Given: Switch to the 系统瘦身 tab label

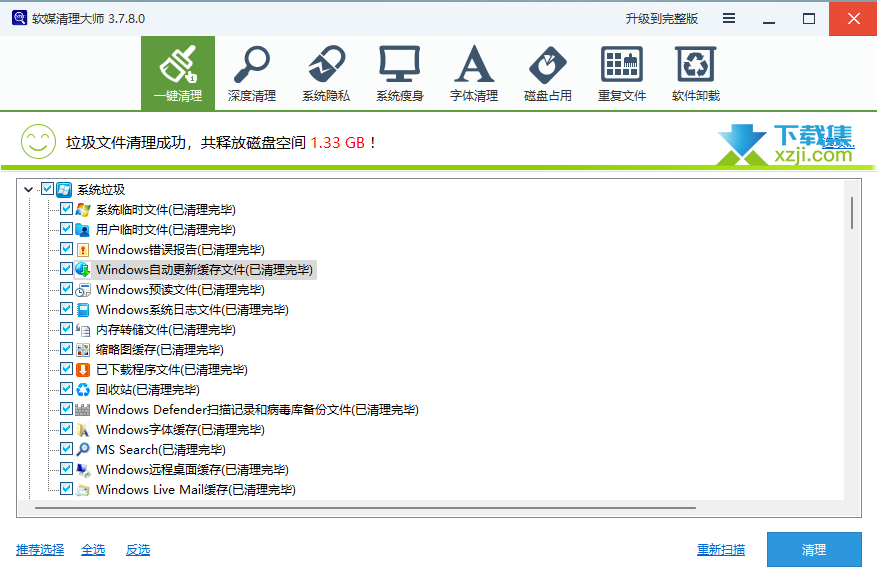Looking at the screenshot, I should (x=400, y=96).
